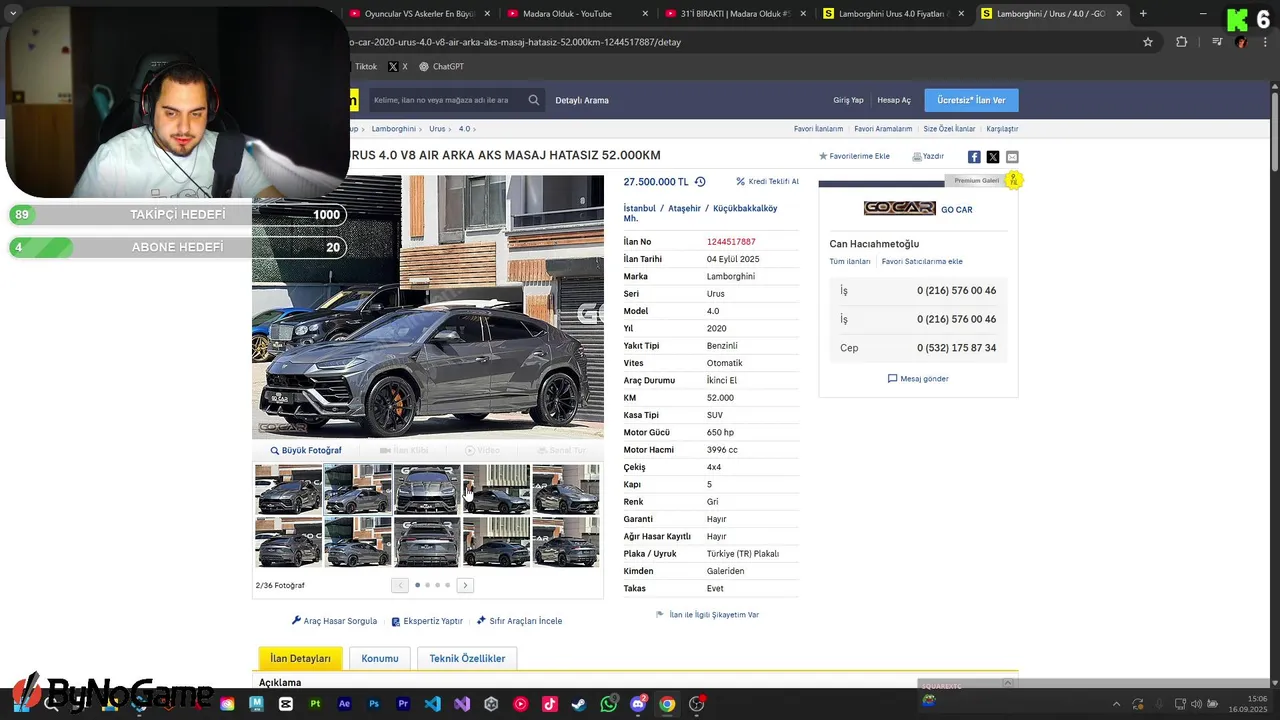
Task: Open Detaylı Arama advanced search
Action: click(582, 100)
